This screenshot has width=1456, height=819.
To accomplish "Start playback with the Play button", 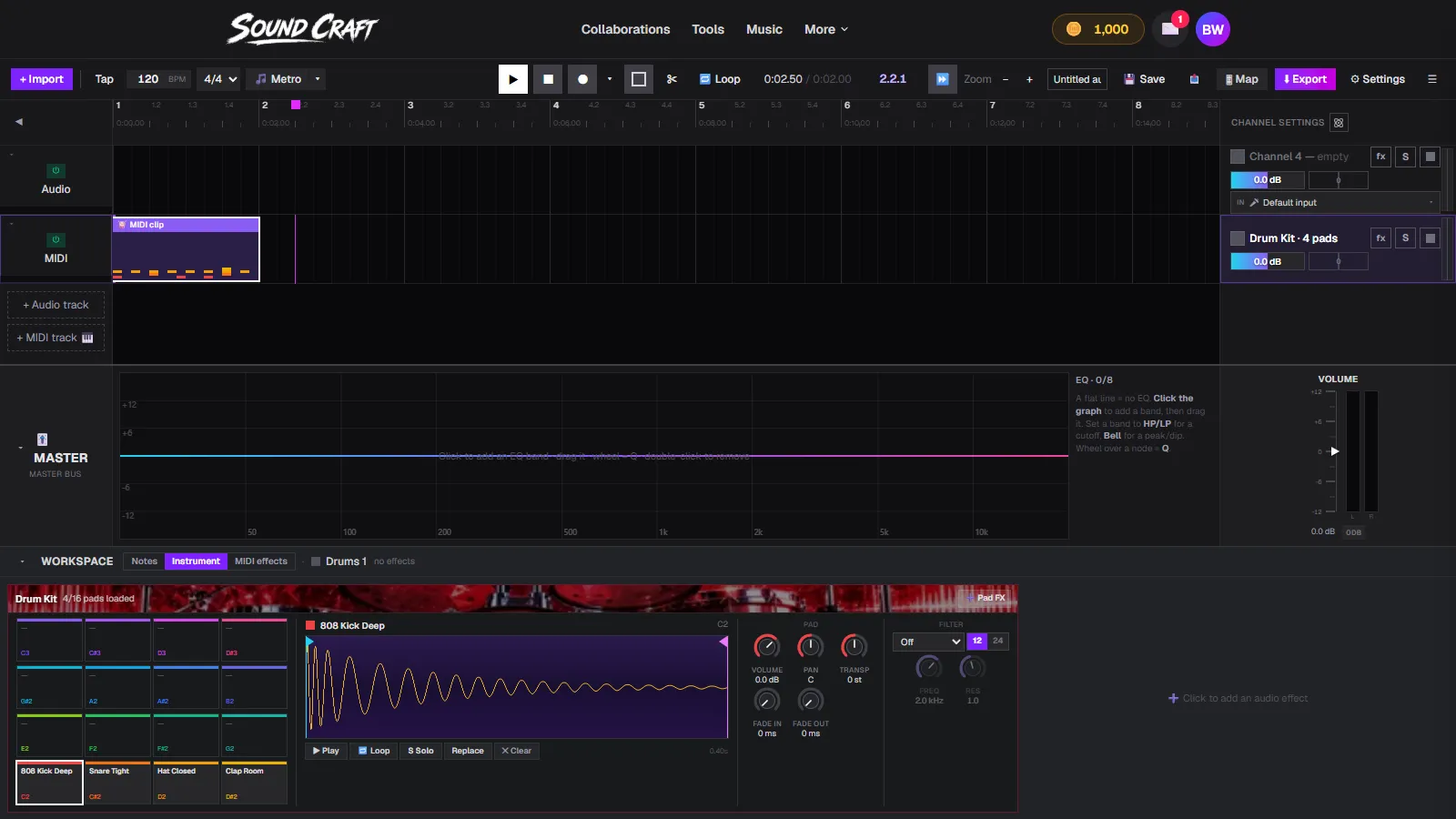I will [x=513, y=79].
